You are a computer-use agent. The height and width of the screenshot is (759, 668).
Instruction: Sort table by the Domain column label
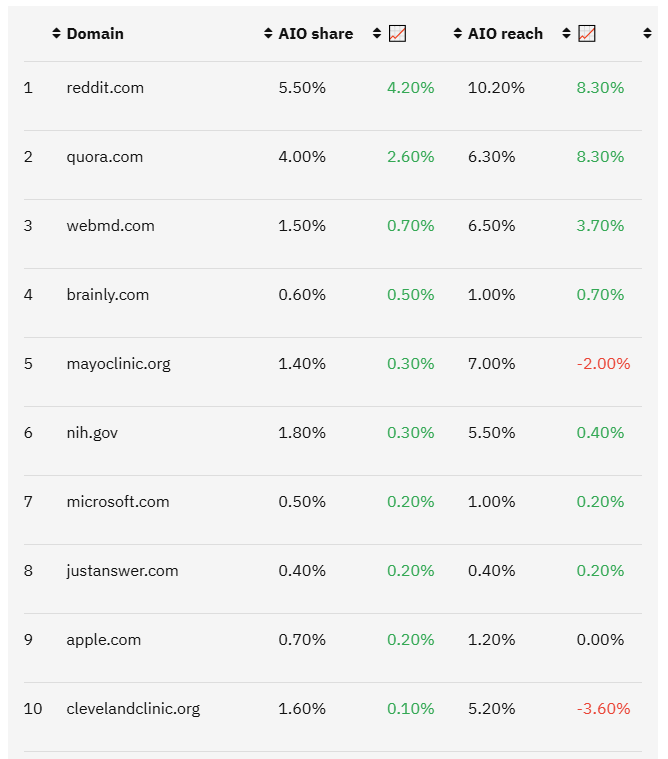coord(95,34)
